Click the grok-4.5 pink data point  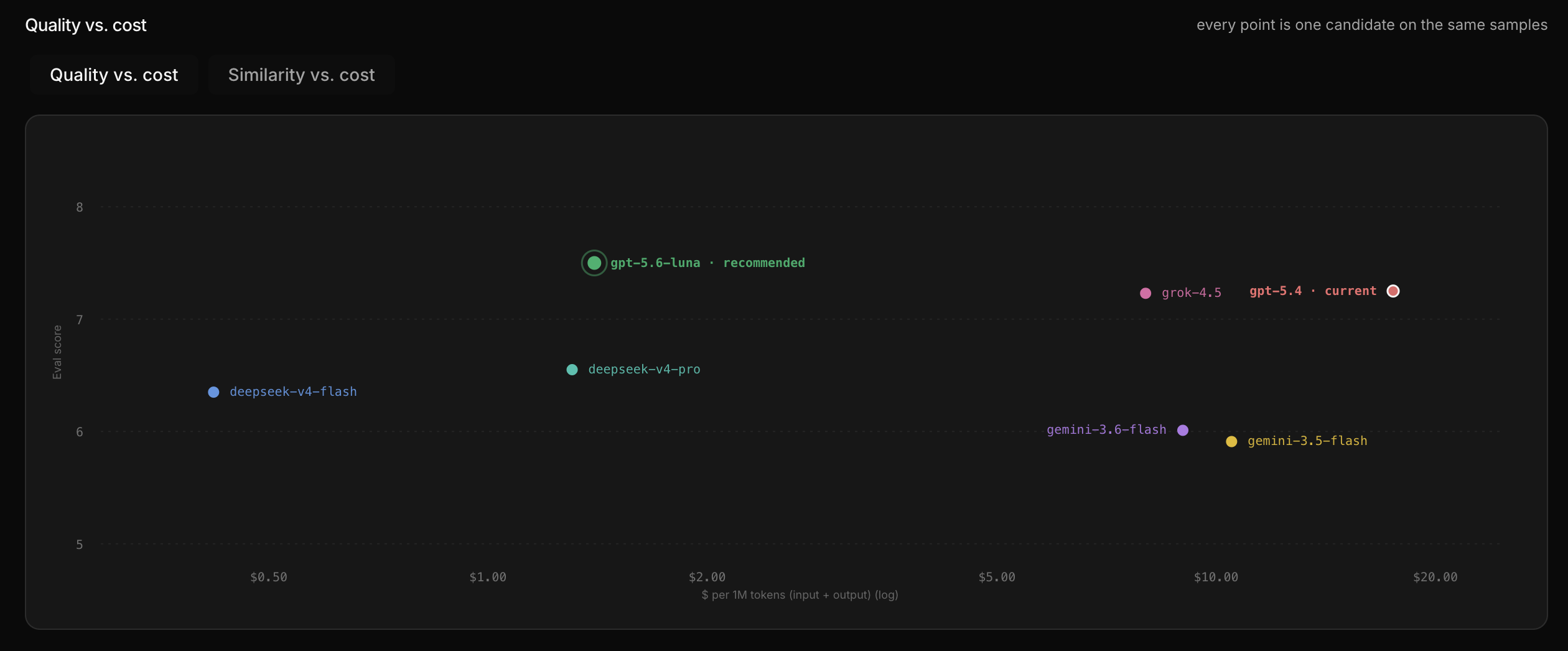tap(1146, 293)
